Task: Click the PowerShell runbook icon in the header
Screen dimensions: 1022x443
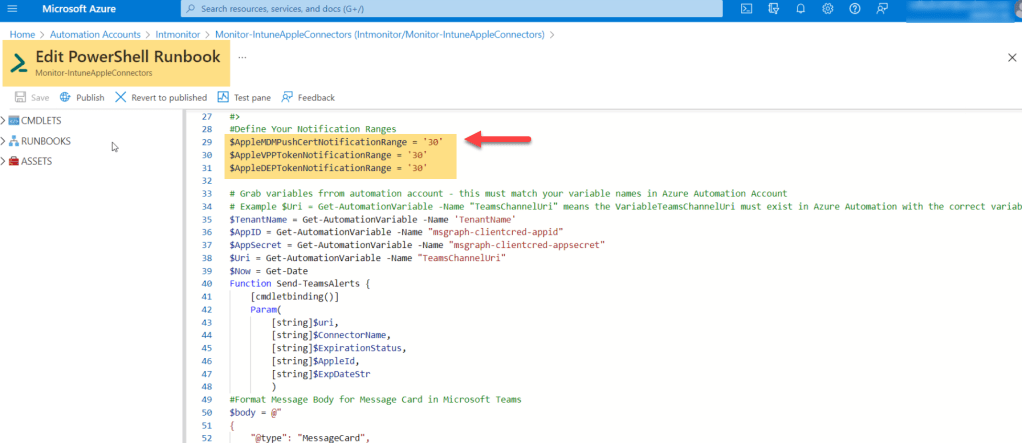Action: pos(19,64)
